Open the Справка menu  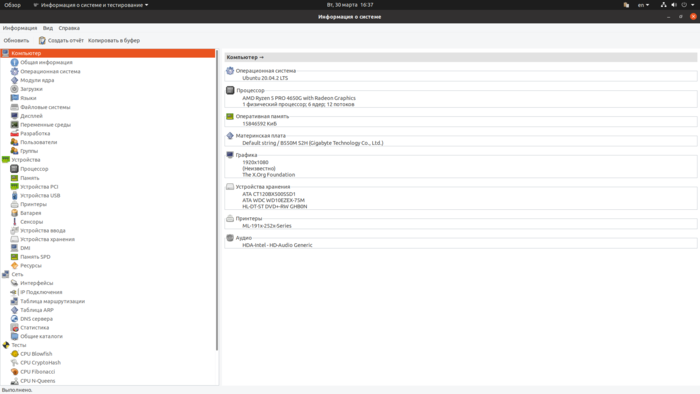point(69,28)
